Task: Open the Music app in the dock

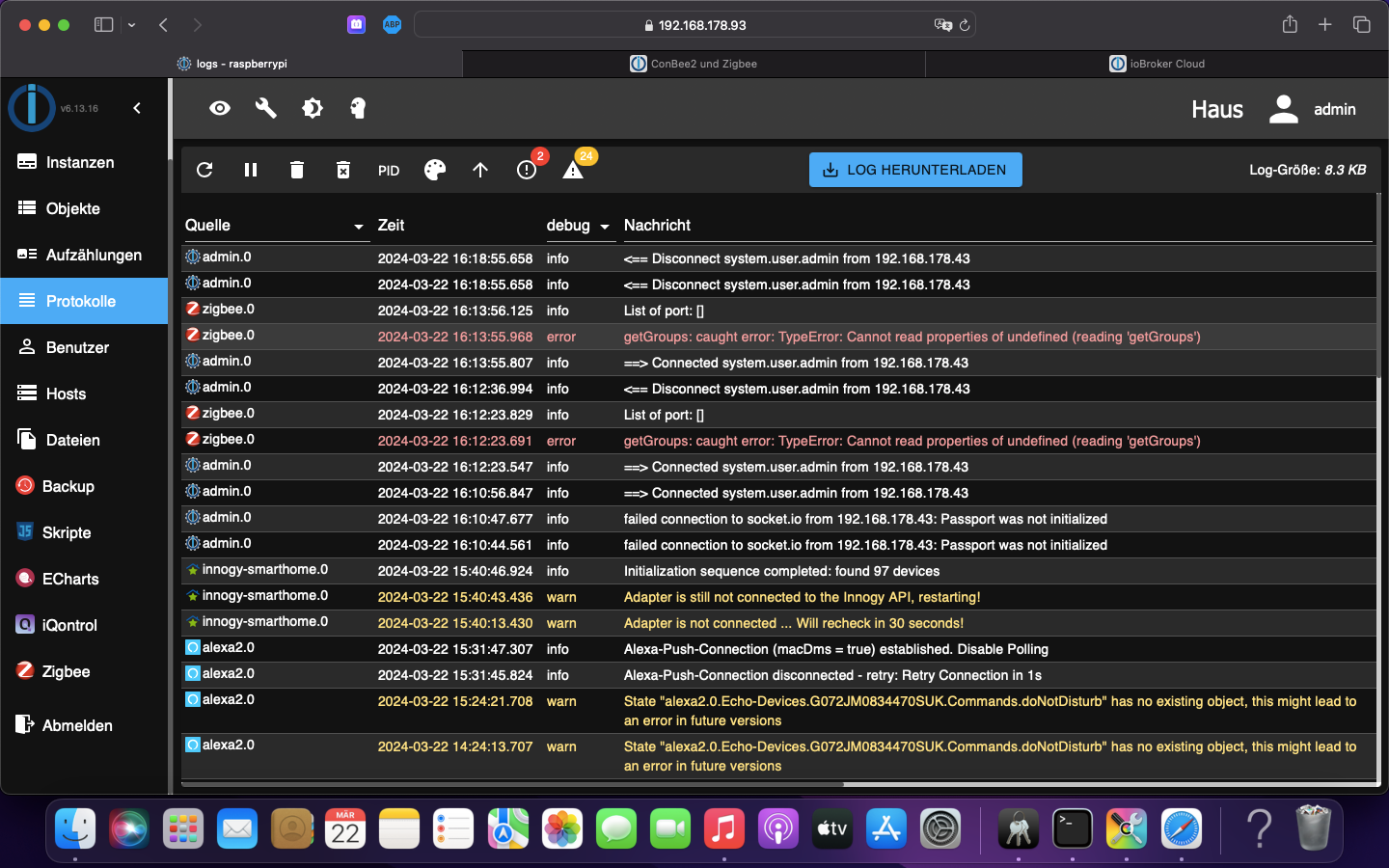Action: click(x=724, y=828)
